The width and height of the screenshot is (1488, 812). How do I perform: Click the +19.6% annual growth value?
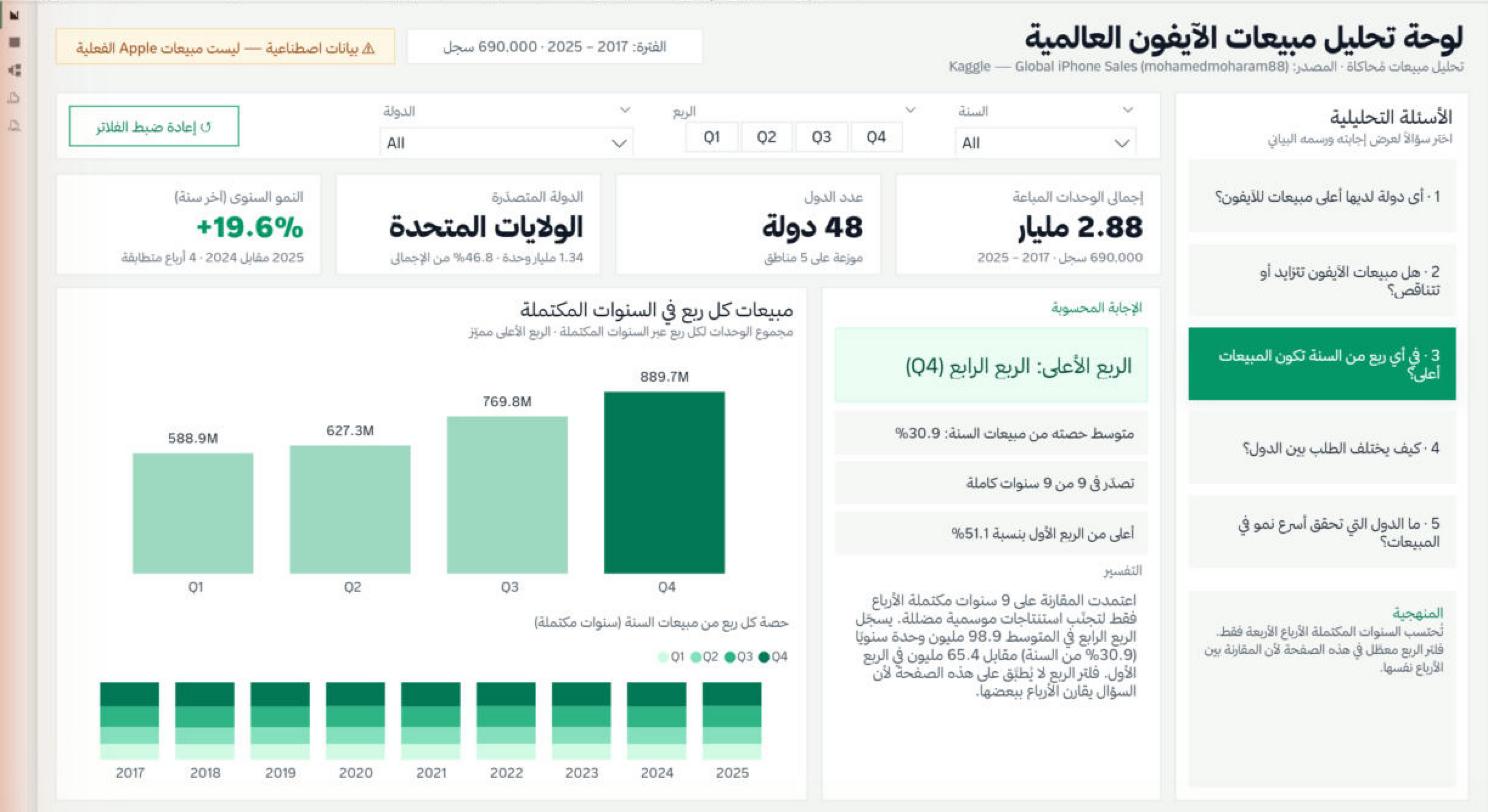(x=250, y=228)
